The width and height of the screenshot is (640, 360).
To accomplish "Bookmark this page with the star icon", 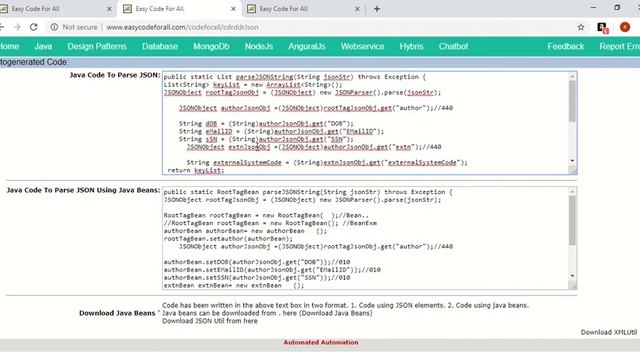I will tap(581, 27).
